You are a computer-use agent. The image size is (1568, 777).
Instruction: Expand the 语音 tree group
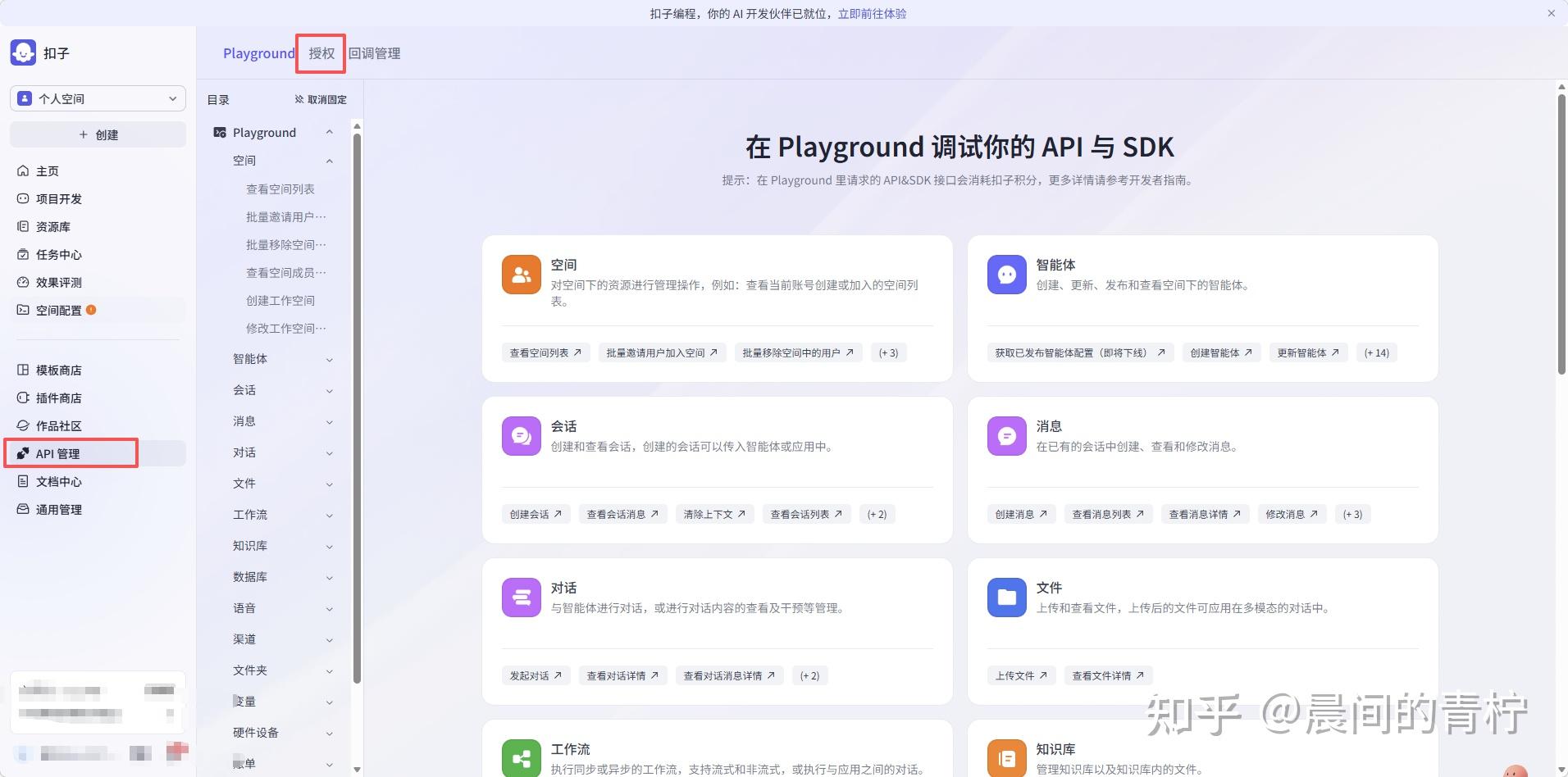click(x=330, y=608)
